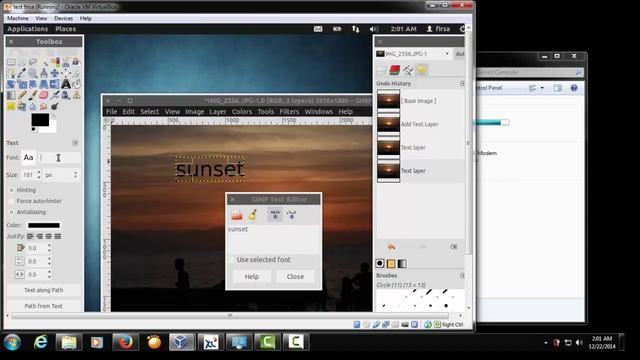Select the Airbrush tool
Viewport: 640px width, 360px height.
[x=55, y=95]
